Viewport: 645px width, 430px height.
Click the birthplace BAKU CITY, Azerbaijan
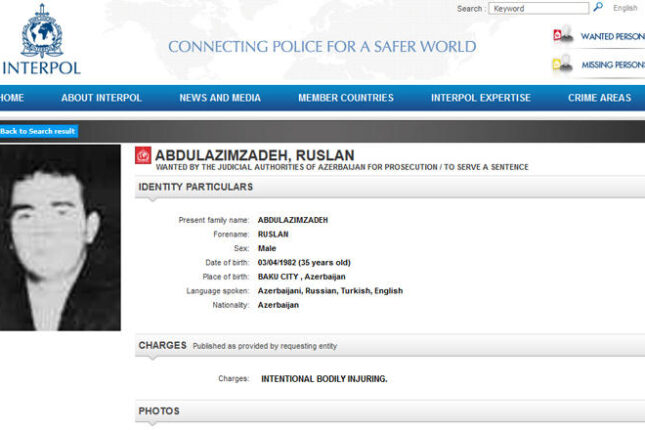click(302, 277)
